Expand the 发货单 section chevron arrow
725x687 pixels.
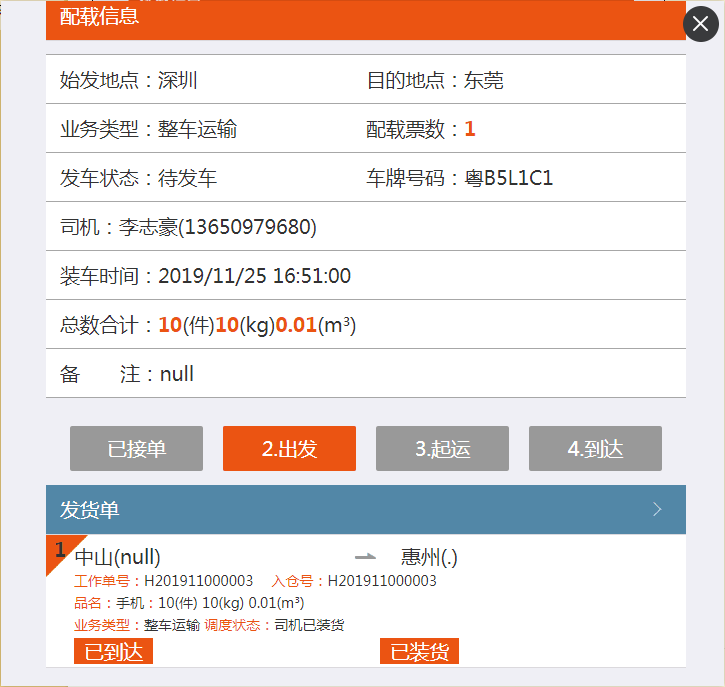[657, 509]
